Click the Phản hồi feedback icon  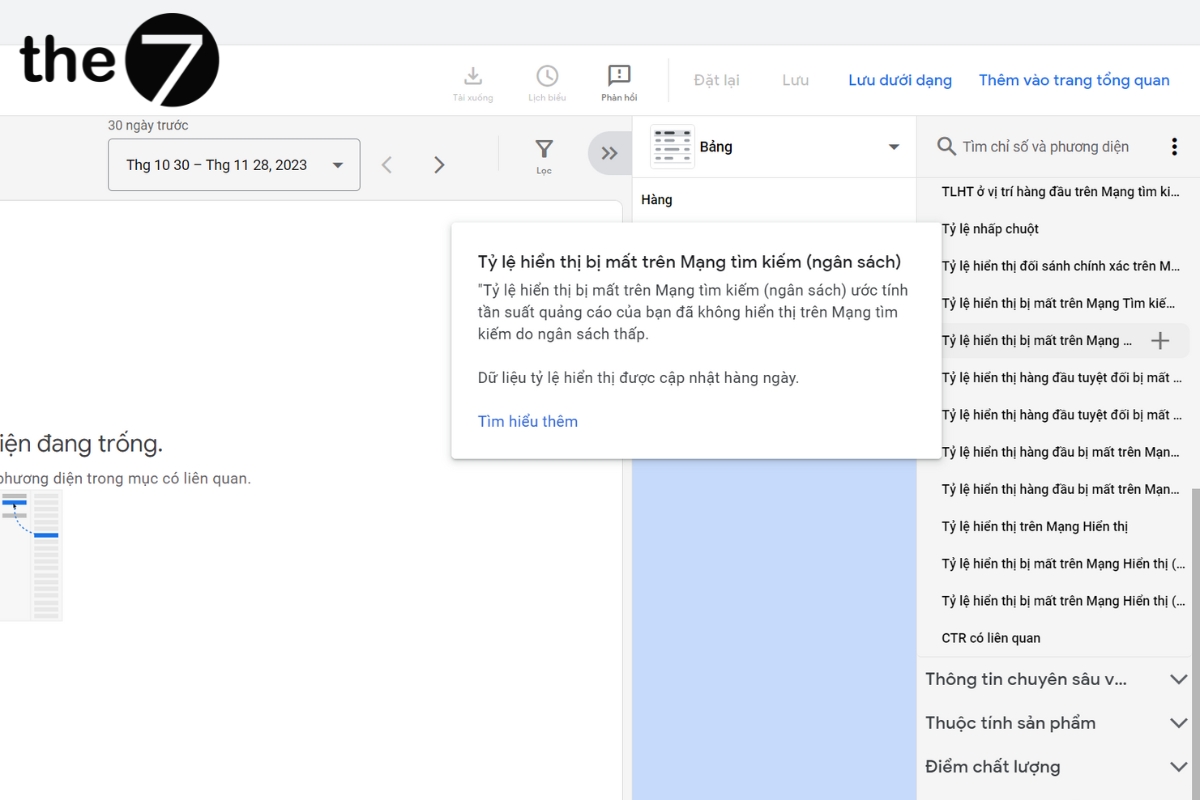tap(619, 77)
